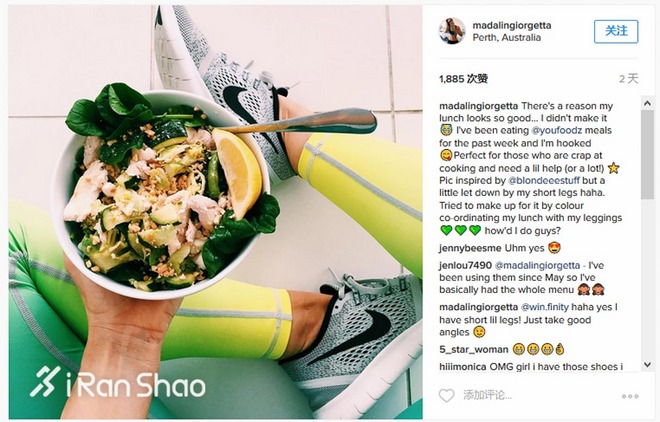Open commenter jenlou7490's profile

click(x=465, y=265)
